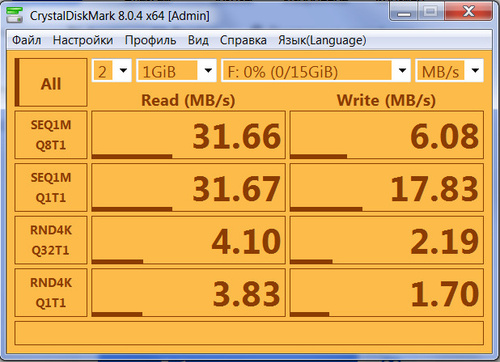The width and height of the screenshot is (500, 362).
Task: Open the Язык(Language) menu
Action: (322, 40)
